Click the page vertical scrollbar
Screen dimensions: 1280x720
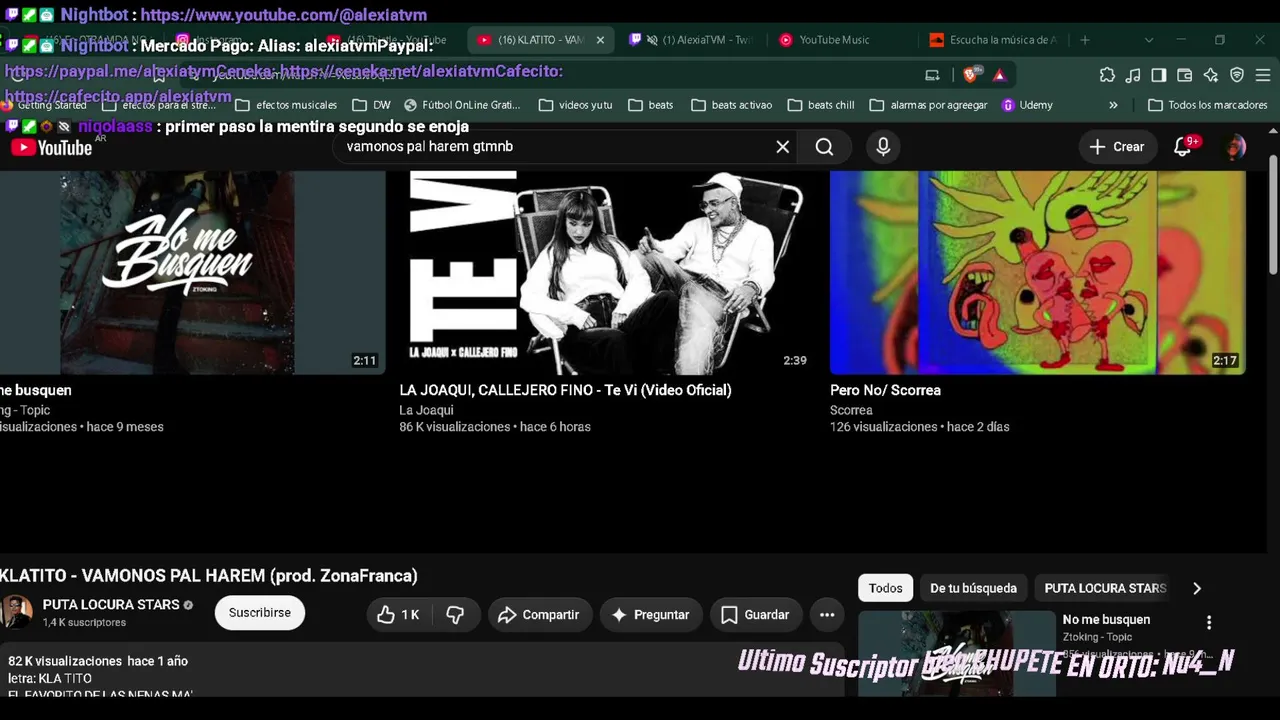tap(1273, 213)
